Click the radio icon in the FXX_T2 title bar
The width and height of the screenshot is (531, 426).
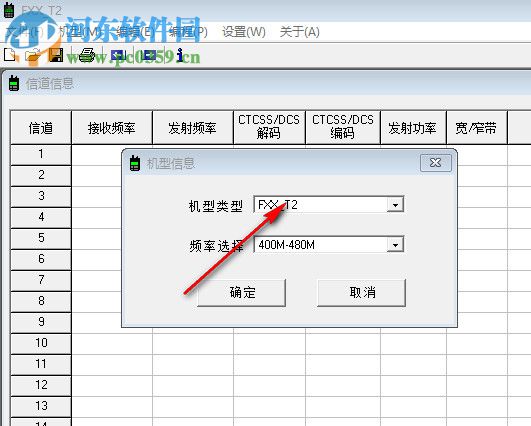9,10
